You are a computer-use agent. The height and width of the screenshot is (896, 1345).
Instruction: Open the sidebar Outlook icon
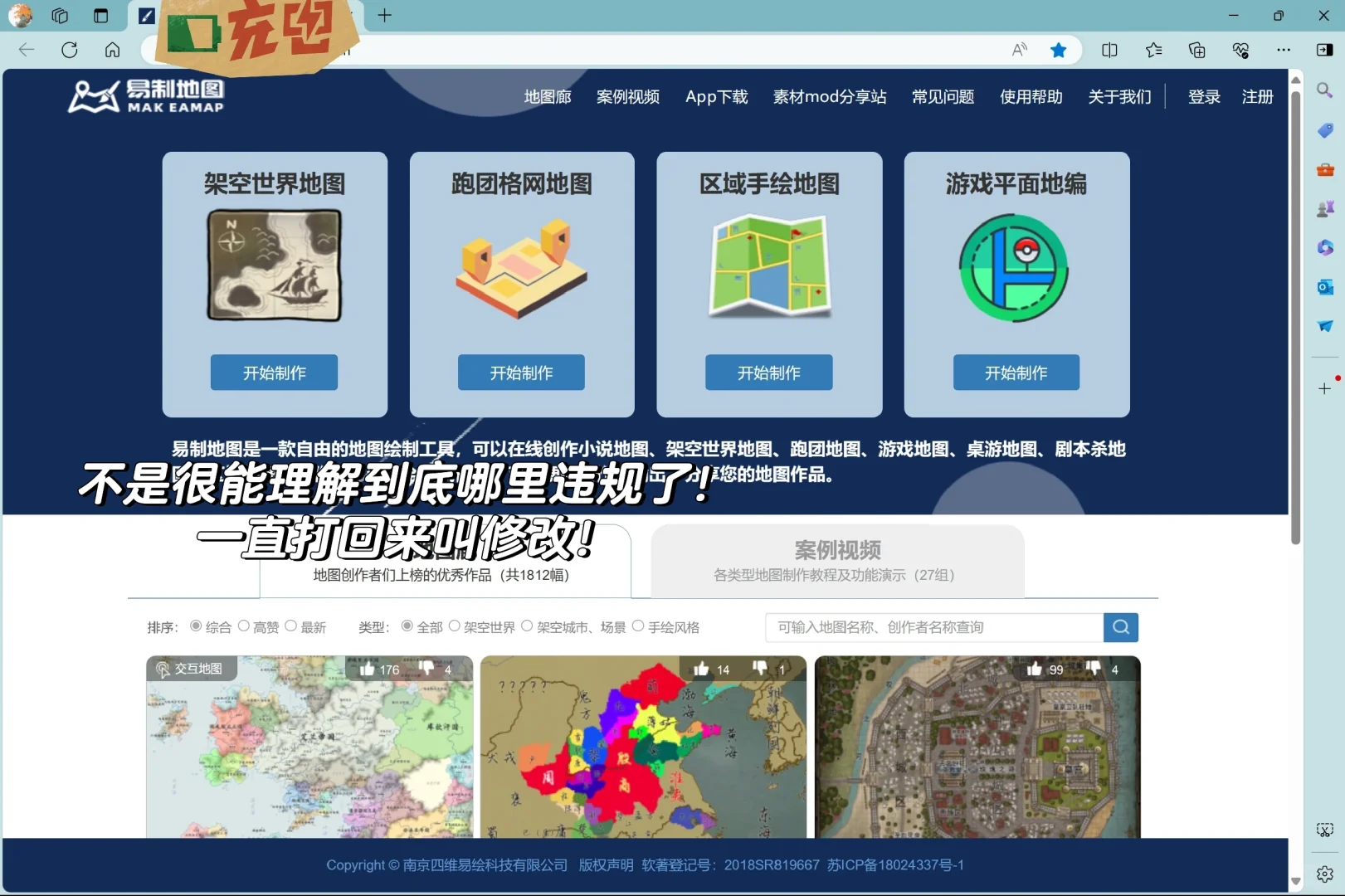click(x=1325, y=287)
